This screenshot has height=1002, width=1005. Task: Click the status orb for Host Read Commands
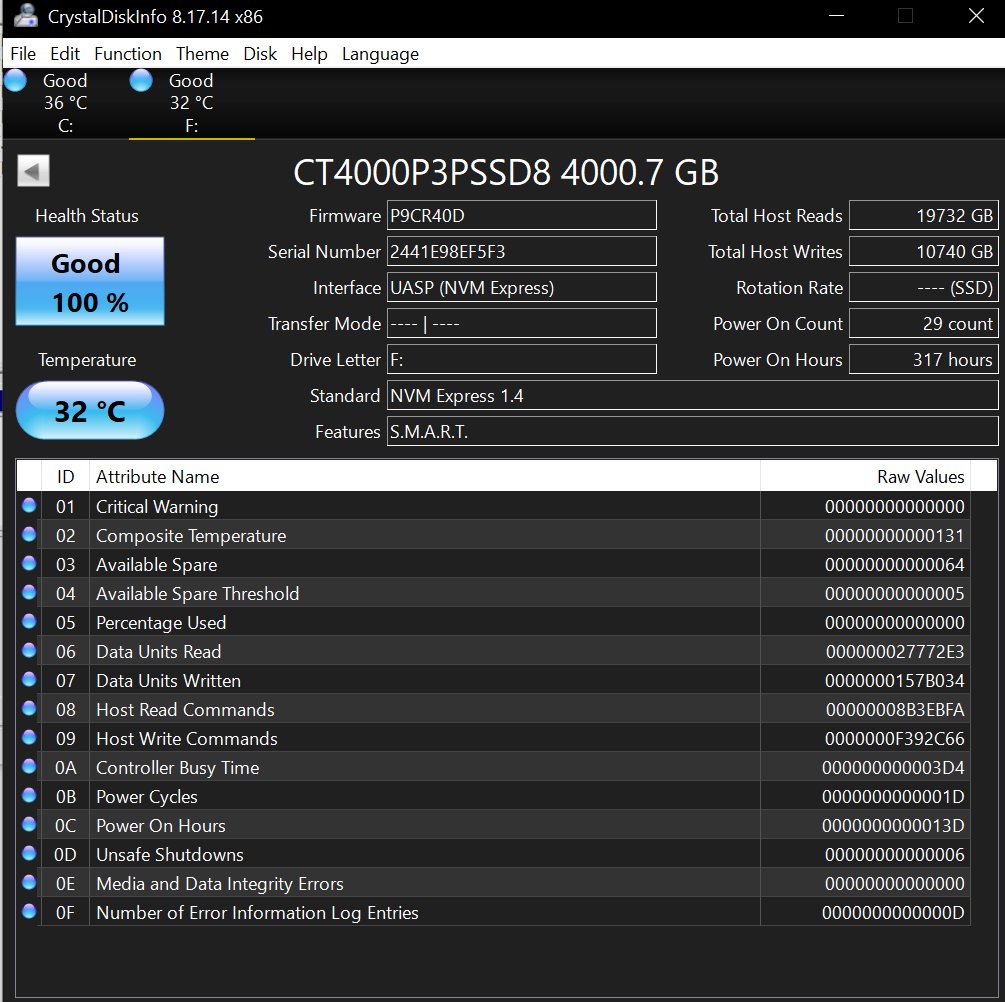point(29,708)
